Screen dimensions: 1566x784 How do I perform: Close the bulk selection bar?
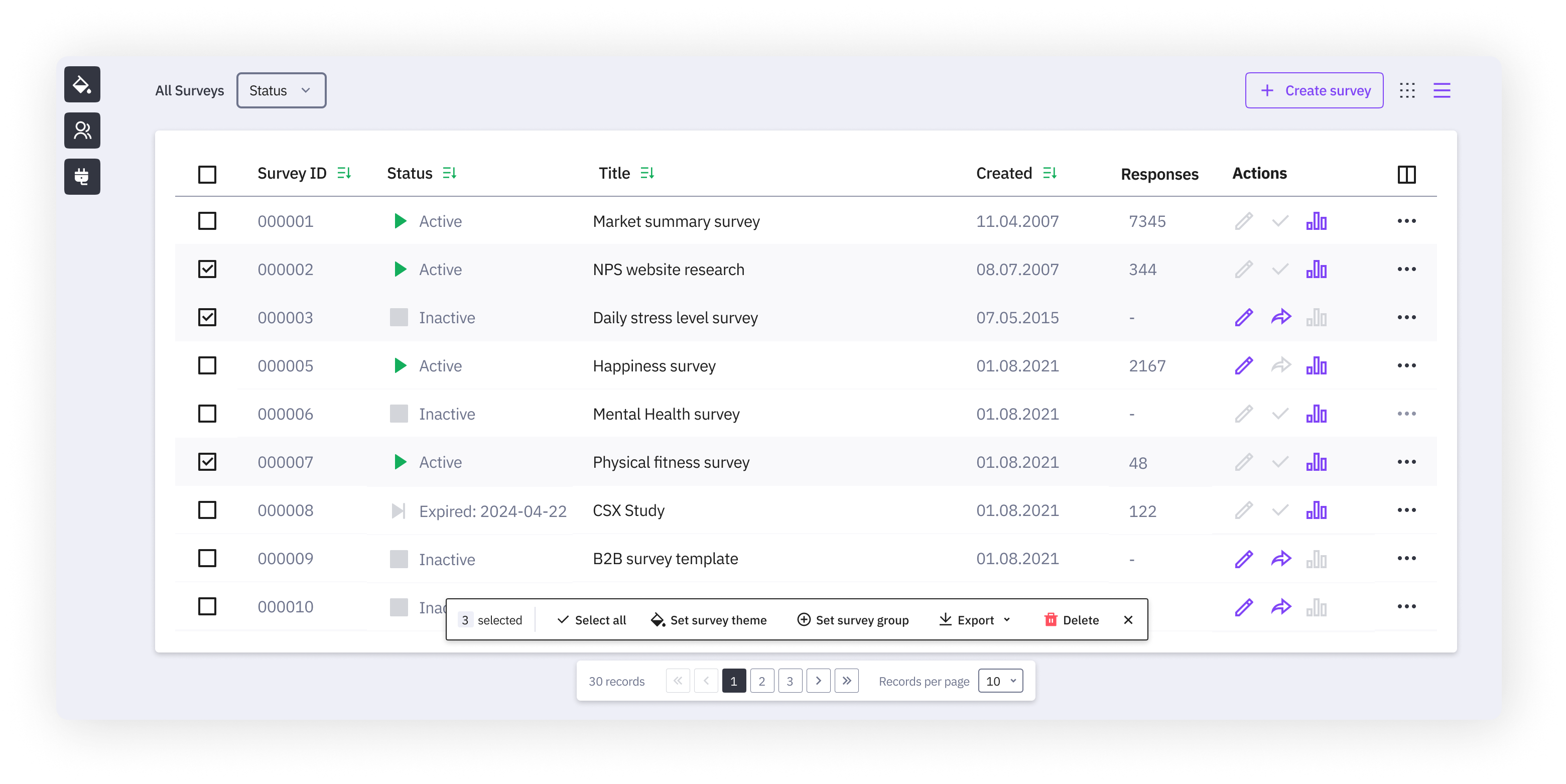[x=1128, y=620]
